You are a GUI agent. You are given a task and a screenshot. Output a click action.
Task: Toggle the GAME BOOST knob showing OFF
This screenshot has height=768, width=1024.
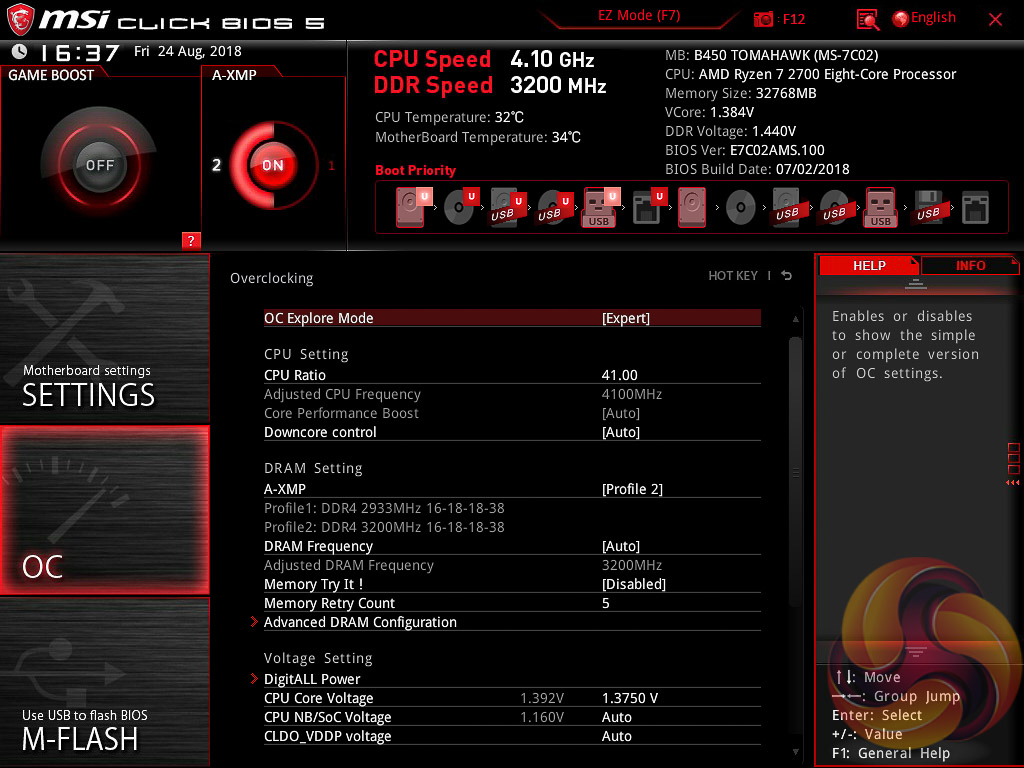click(99, 165)
